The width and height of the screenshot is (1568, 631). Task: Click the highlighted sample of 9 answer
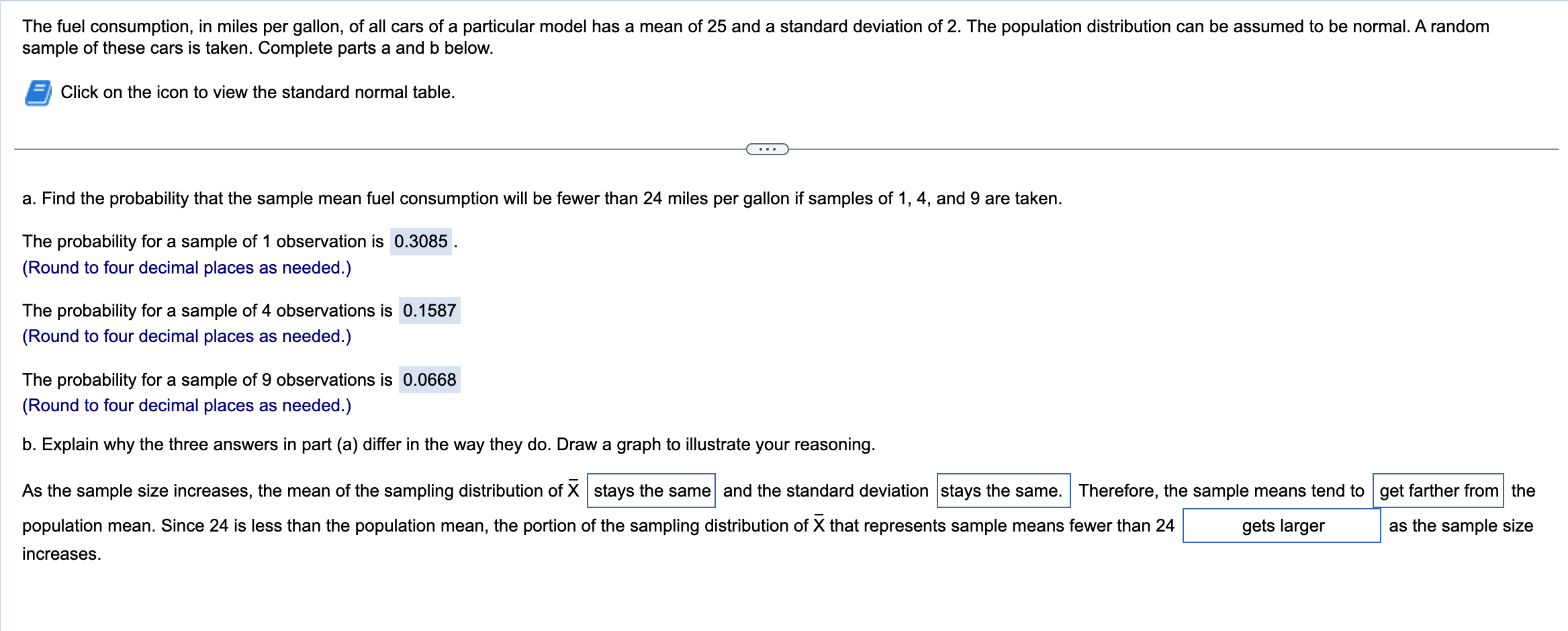(x=429, y=380)
